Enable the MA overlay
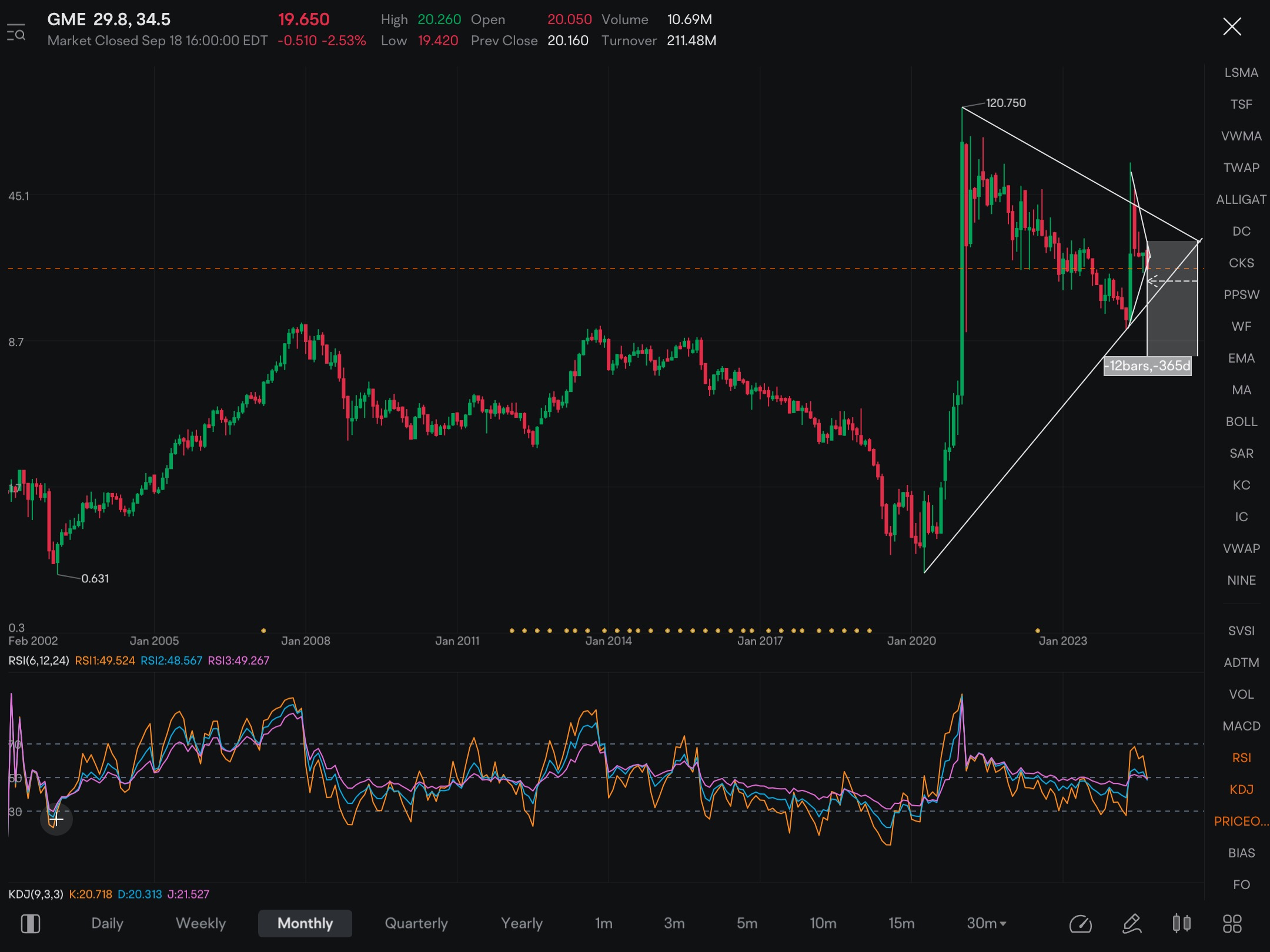The height and width of the screenshot is (952, 1270). (1241, 390)
